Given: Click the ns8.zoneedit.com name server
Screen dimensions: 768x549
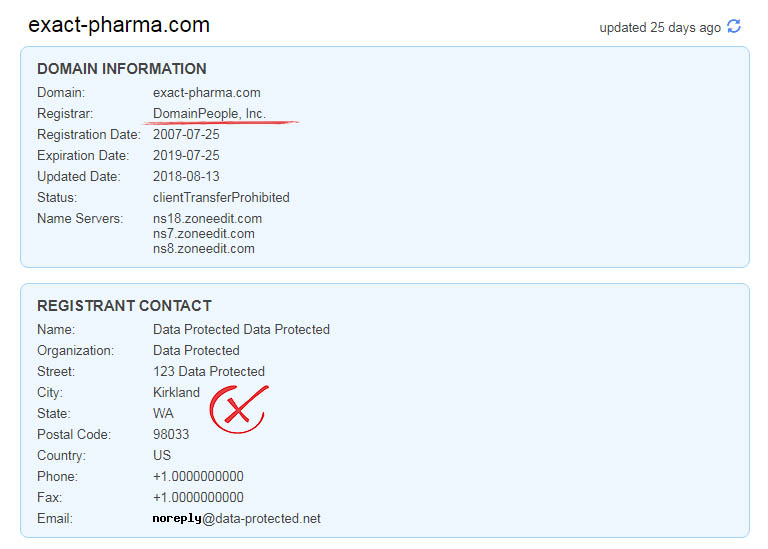Looking at the screenshot, I should tap(203, 248).
